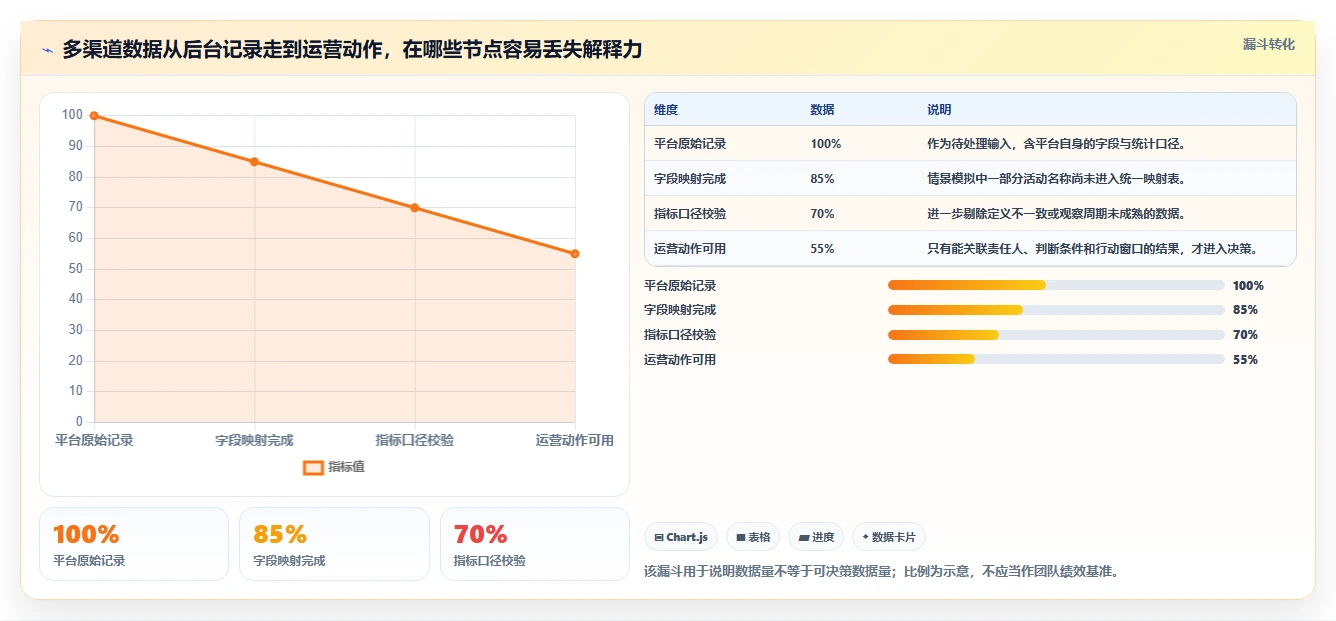Click the footnote starting 该漏斗用于说明

[882, 572]
